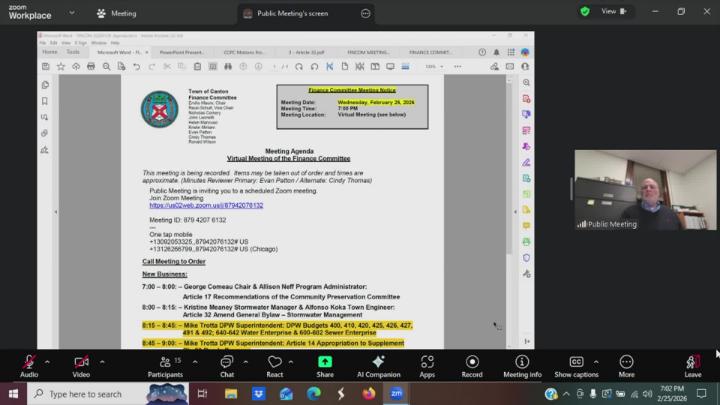Start recording with Record button
Viewport: 720px width, 405px height.
point(472,364)
